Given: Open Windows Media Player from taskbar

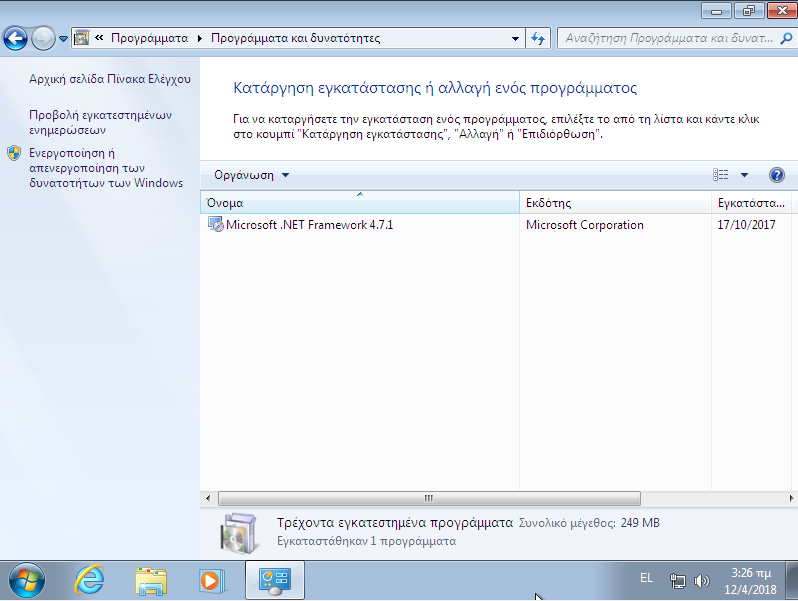Looking at the screenshot, I should pos(212,581).
